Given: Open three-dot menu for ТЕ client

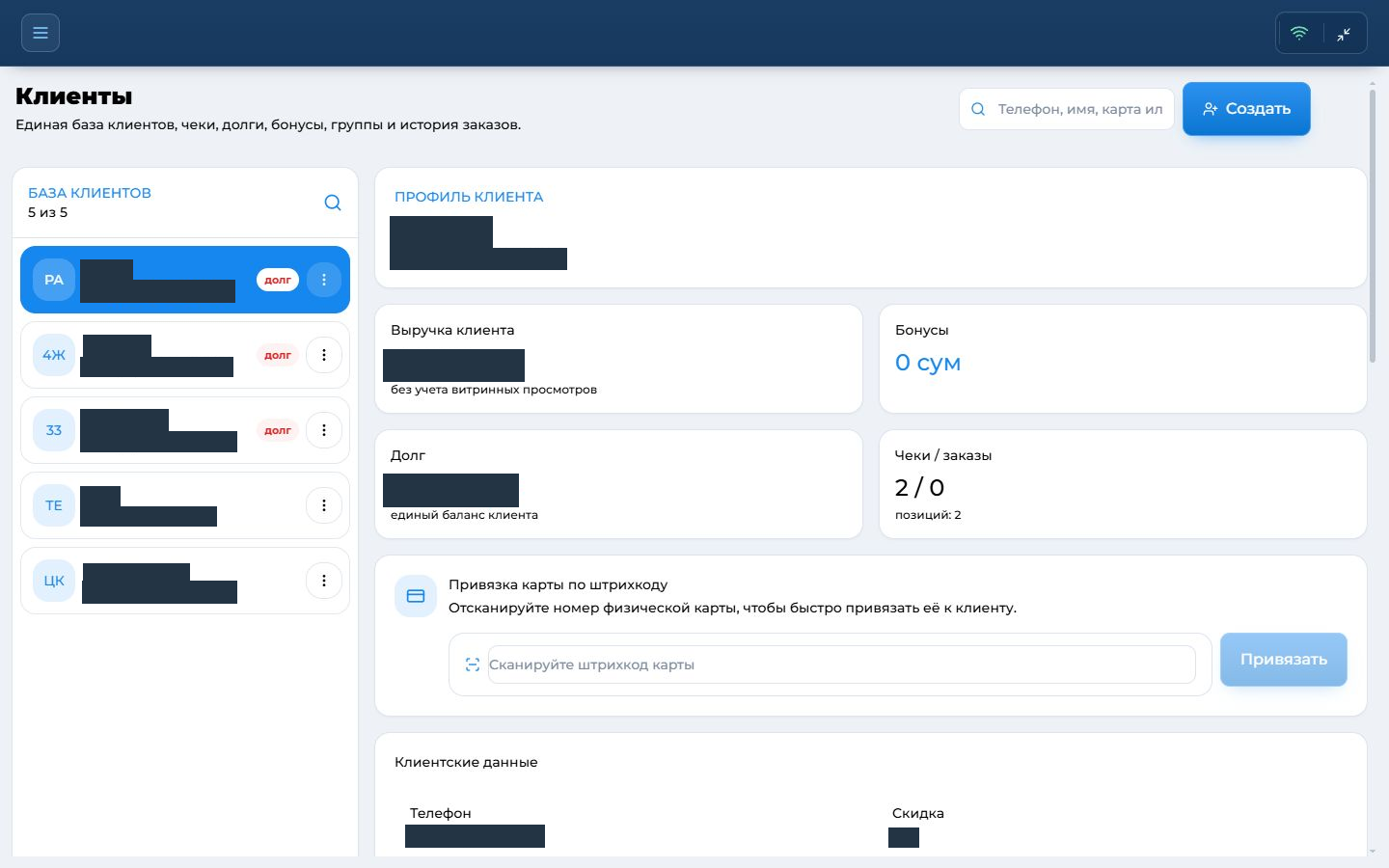Looking at the screenshot, I should (x=324, y=505).
